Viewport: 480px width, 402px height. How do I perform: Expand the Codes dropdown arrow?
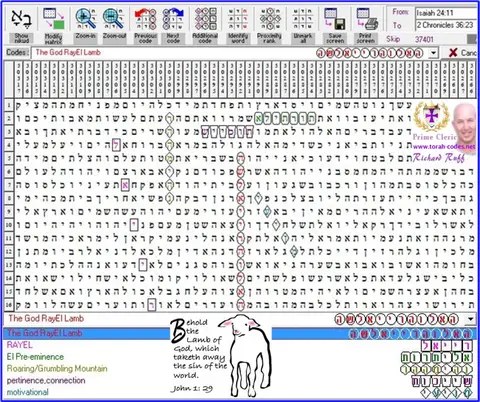(433, 53)
